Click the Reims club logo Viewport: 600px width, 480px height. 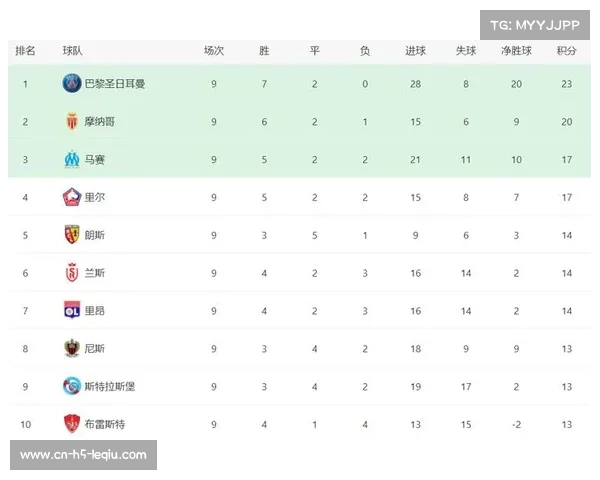(72, 273)
